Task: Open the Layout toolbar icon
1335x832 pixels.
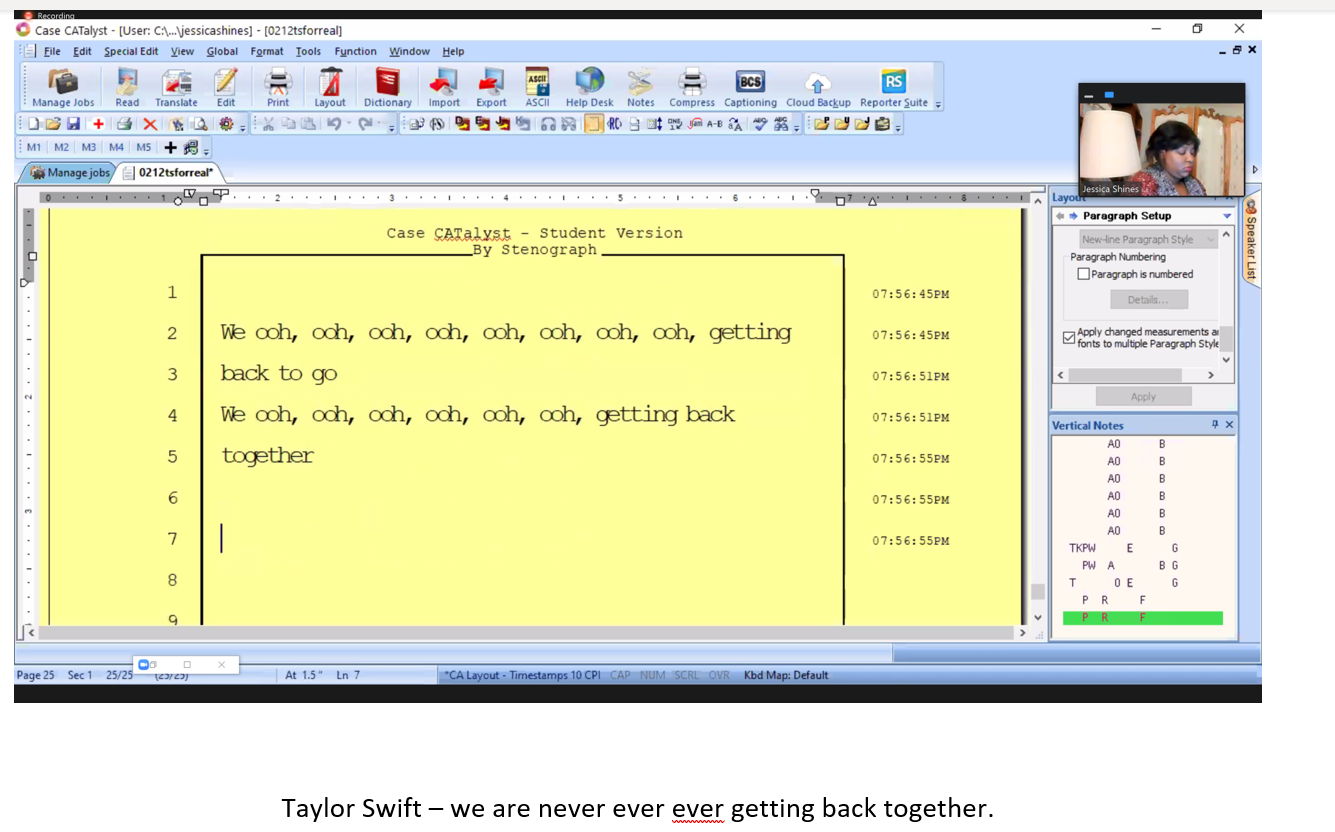Action: (330, 88)
